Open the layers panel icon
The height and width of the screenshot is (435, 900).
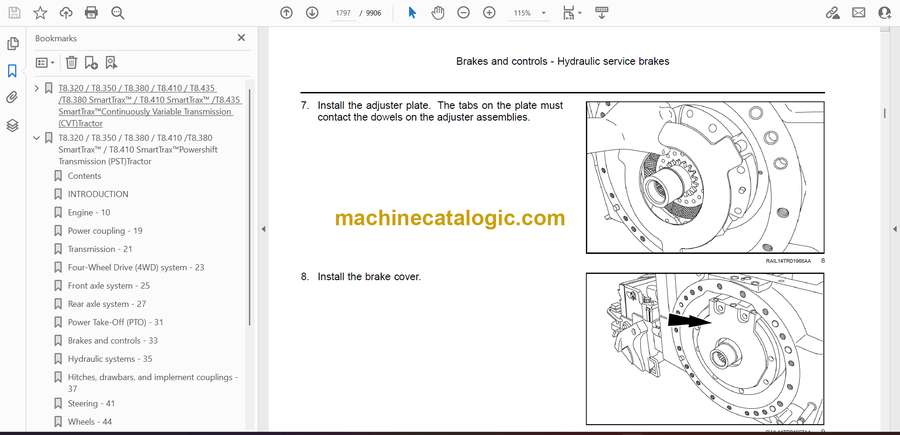[13, 125]
